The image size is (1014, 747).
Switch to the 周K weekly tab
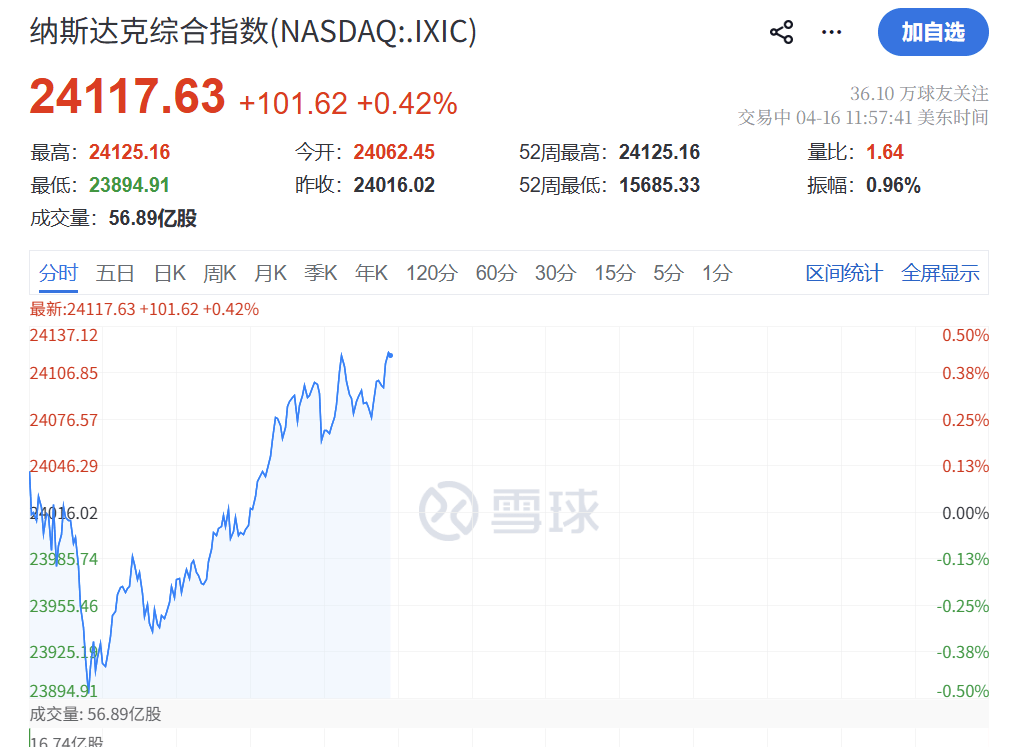pyautogui.click(x=219, y=272)
